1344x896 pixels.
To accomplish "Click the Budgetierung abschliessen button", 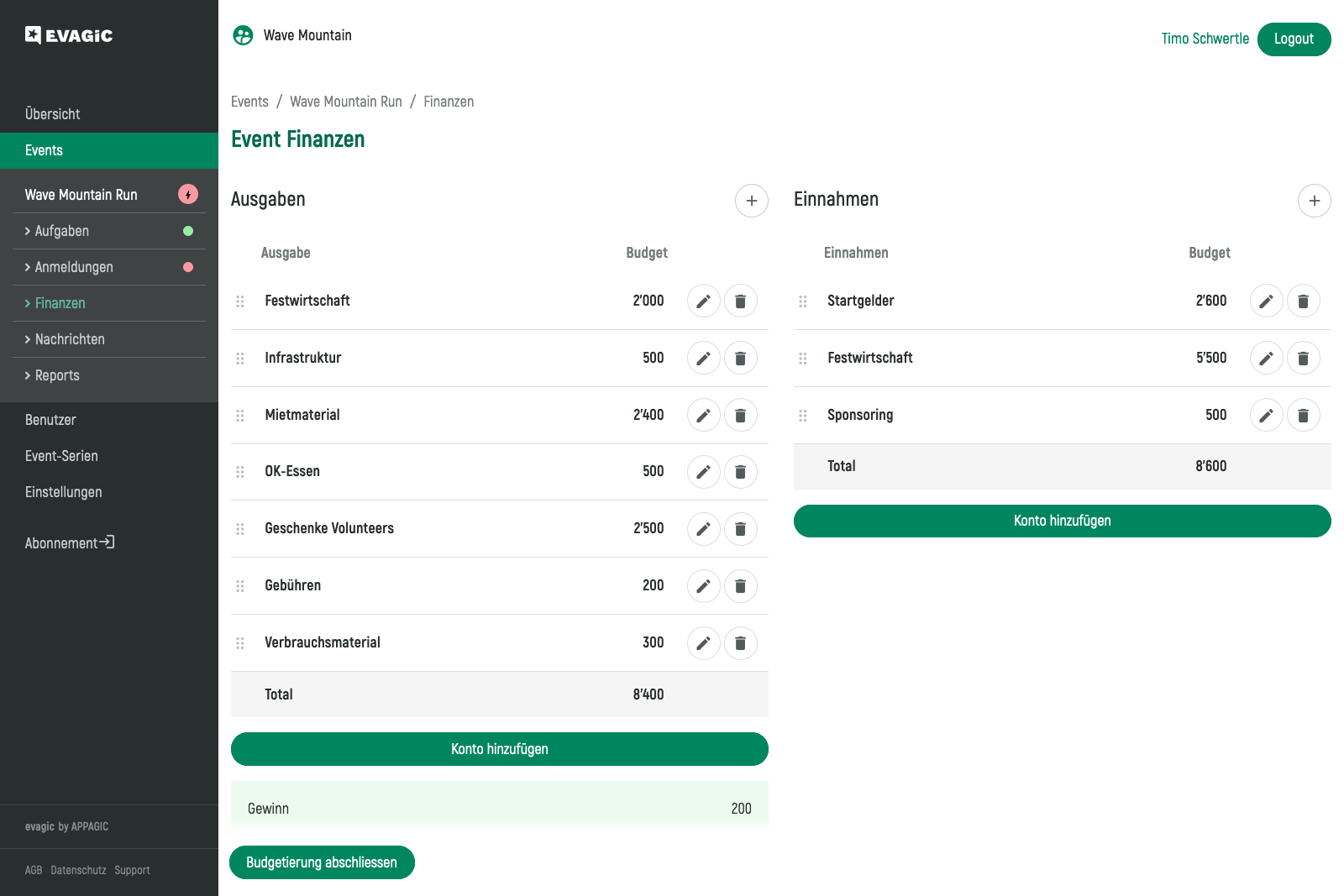I will point(322,862).
